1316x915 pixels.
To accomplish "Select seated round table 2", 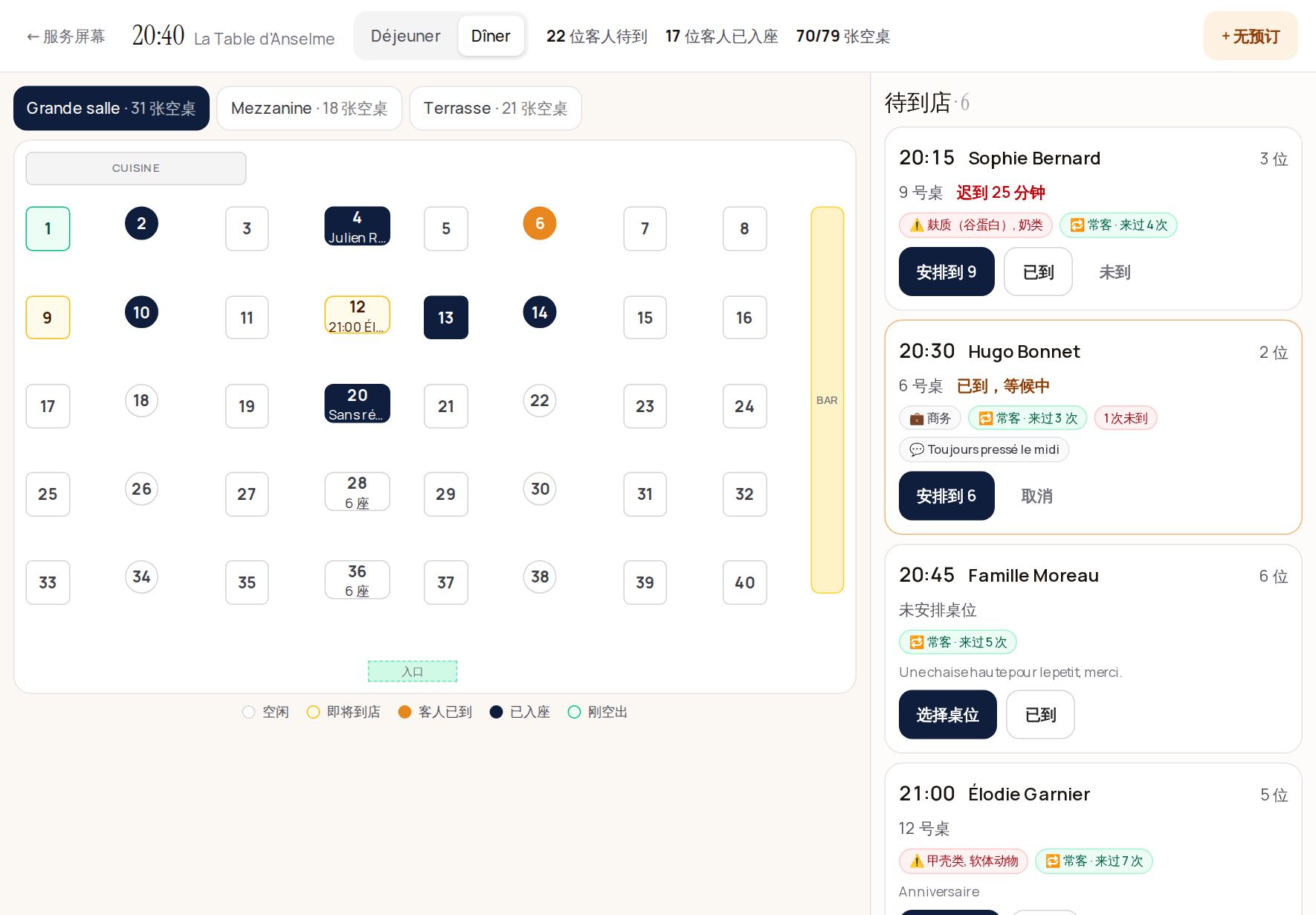I will tap(141, 223).
